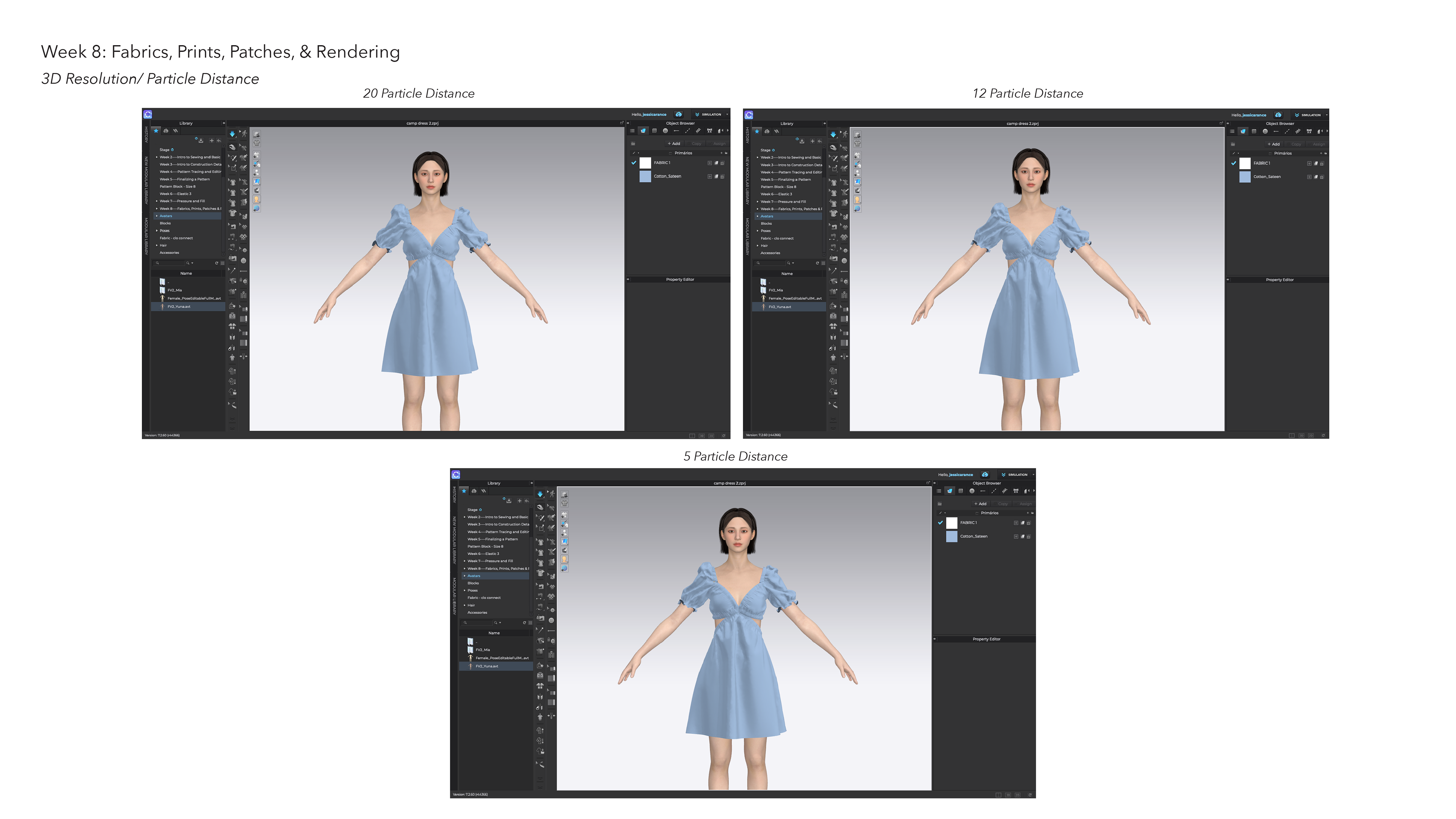Open CLO cloud icon beside jessicarance in 12 Particle window
1456x819 pixels.
click(1278, 115)
